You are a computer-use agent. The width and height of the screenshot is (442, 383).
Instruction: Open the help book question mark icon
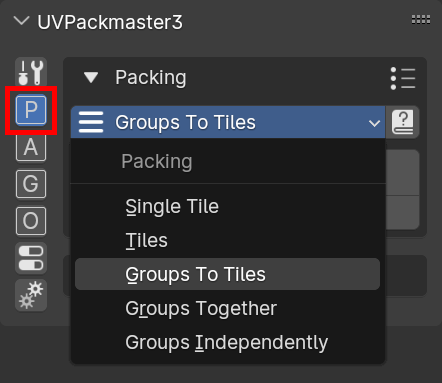coord(403,122)
